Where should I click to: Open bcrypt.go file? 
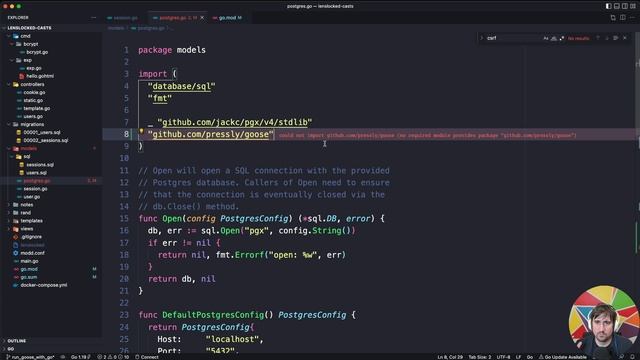(x=37, y=52)
